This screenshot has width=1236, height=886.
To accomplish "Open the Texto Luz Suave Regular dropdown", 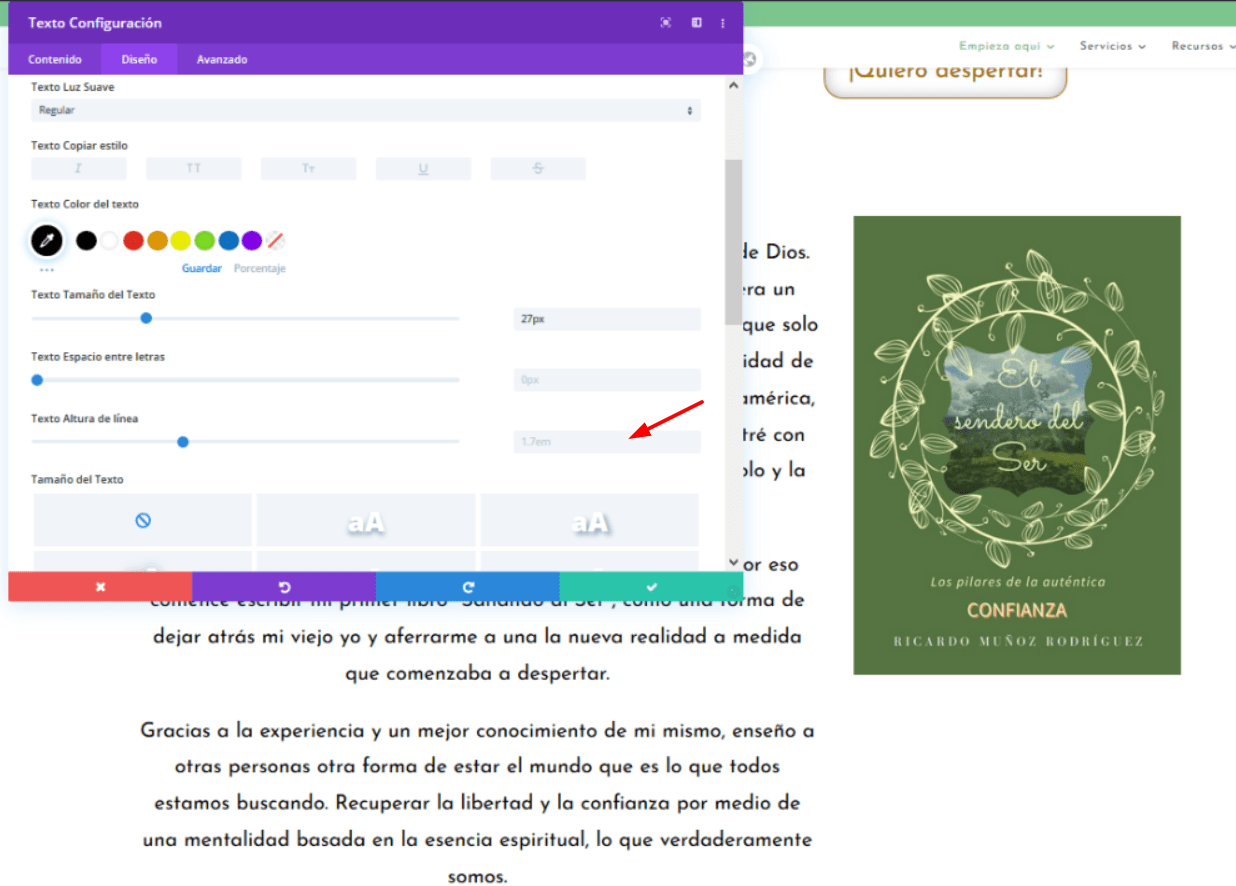I will (x=366, y=110).
